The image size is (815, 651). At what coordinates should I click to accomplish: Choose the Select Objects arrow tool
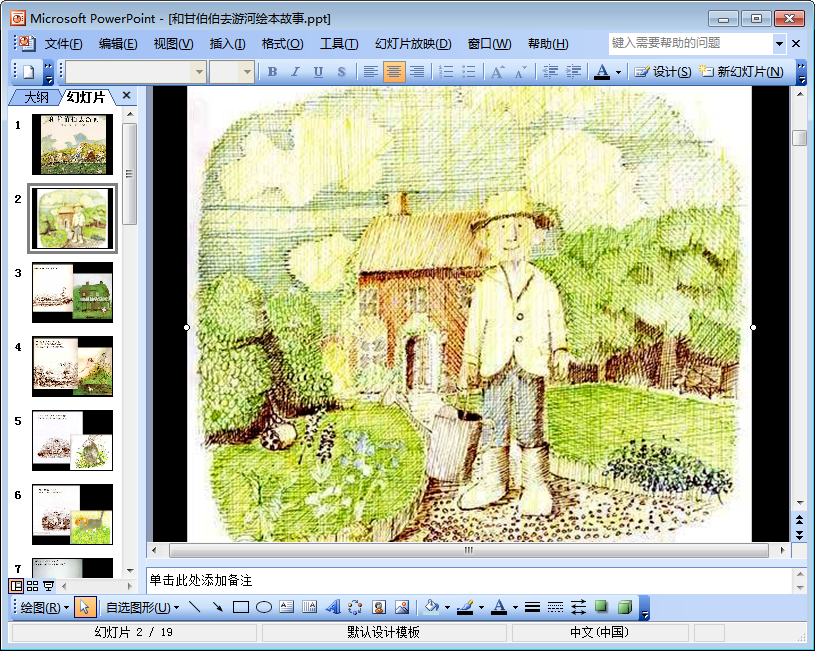click(85, 607)
